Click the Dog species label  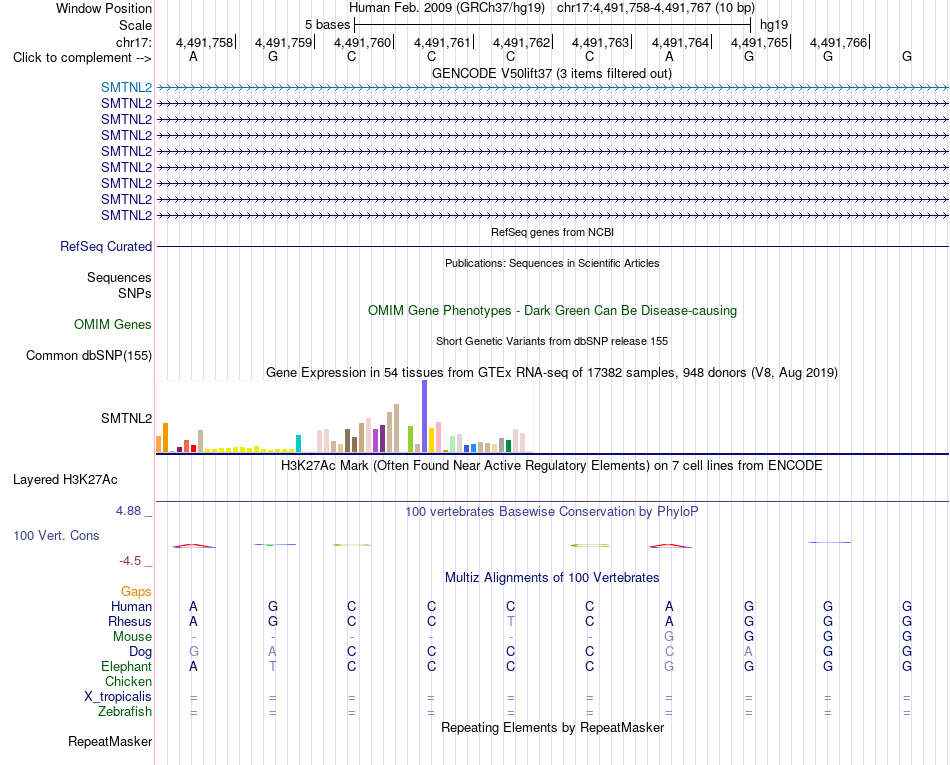140,652
